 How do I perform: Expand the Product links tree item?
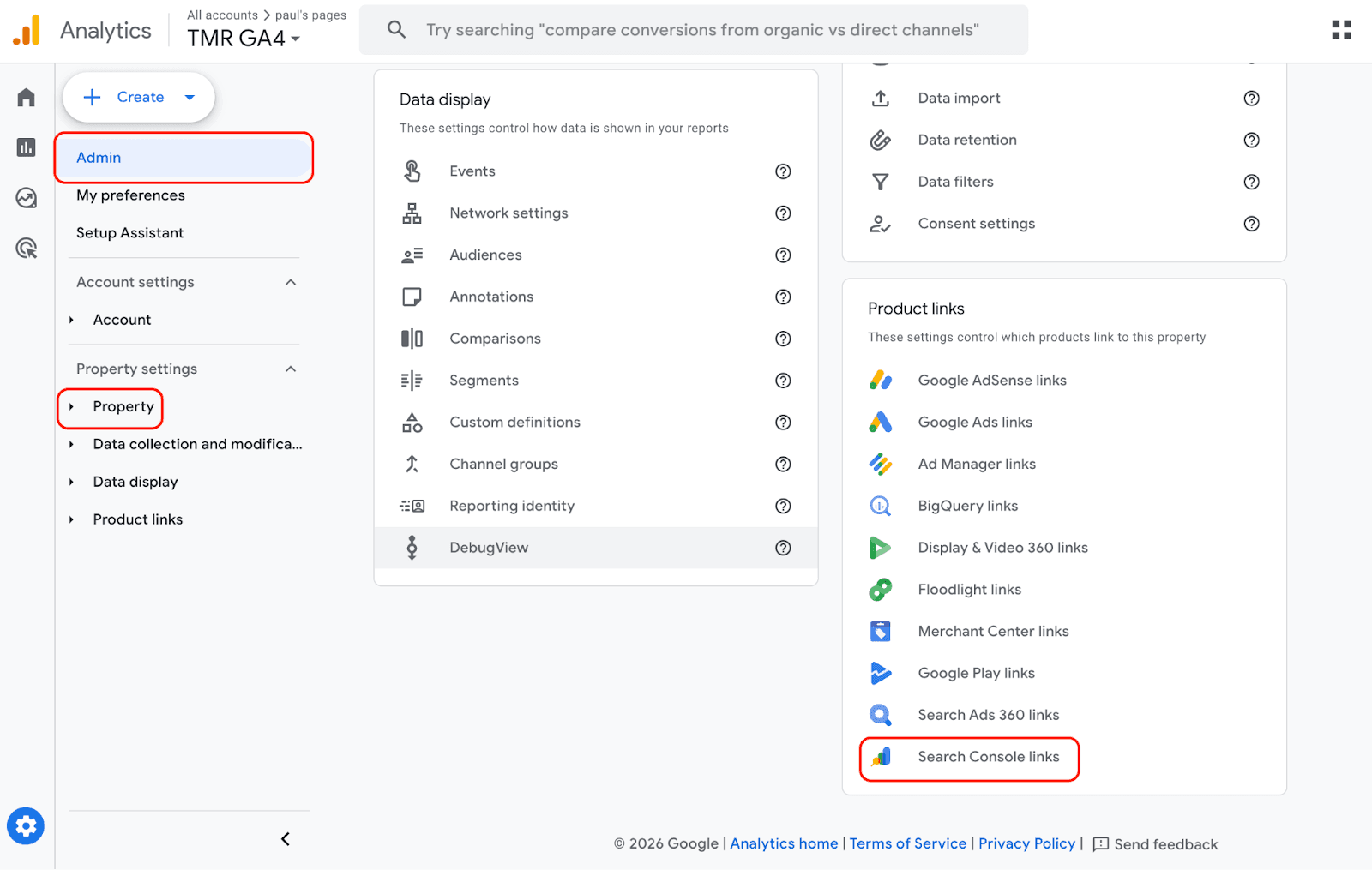coord(72,519)
